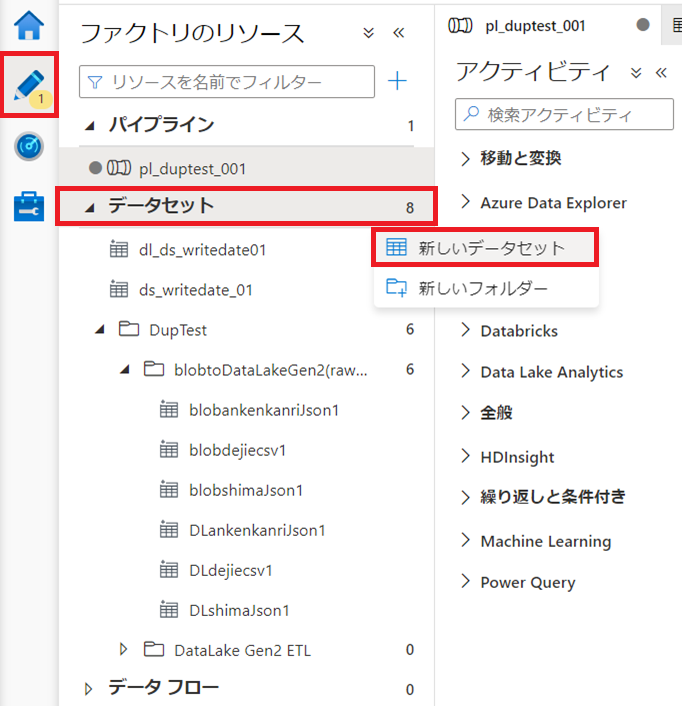Image resolution: width=682 pixels, height=706 pixels.
Task: Open the Monitor gauge icon
Action: coord(29,146)
